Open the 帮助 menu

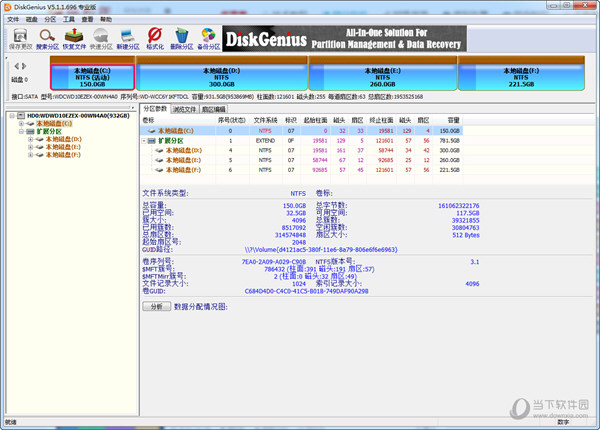(x=106, y=20)
